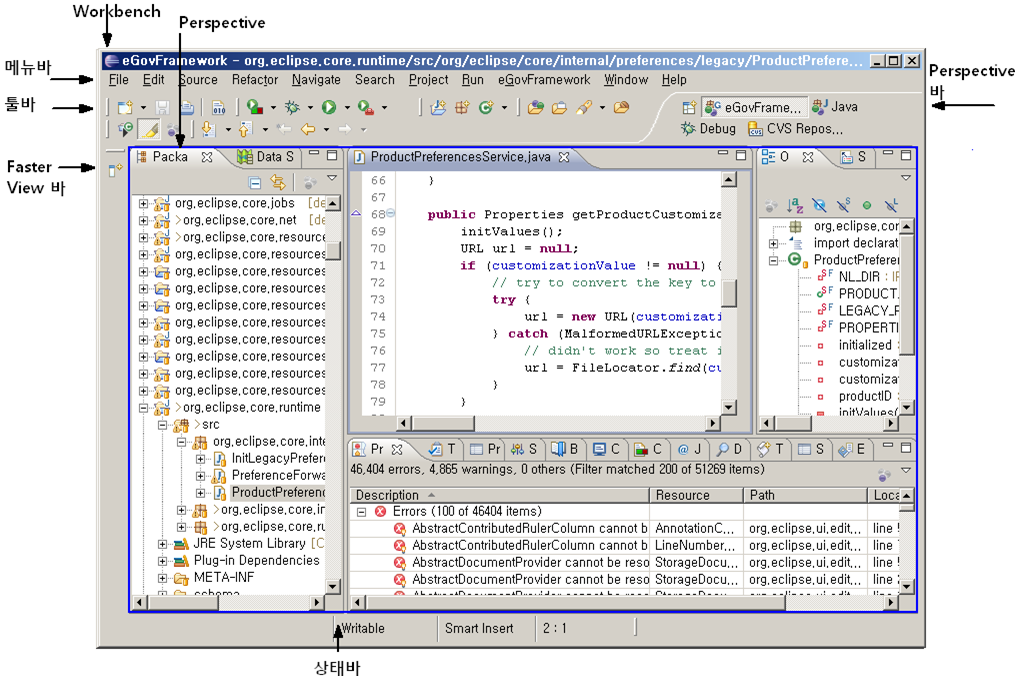Toggle Link with Editor in Package Explorer

click(x=278, y=183)
